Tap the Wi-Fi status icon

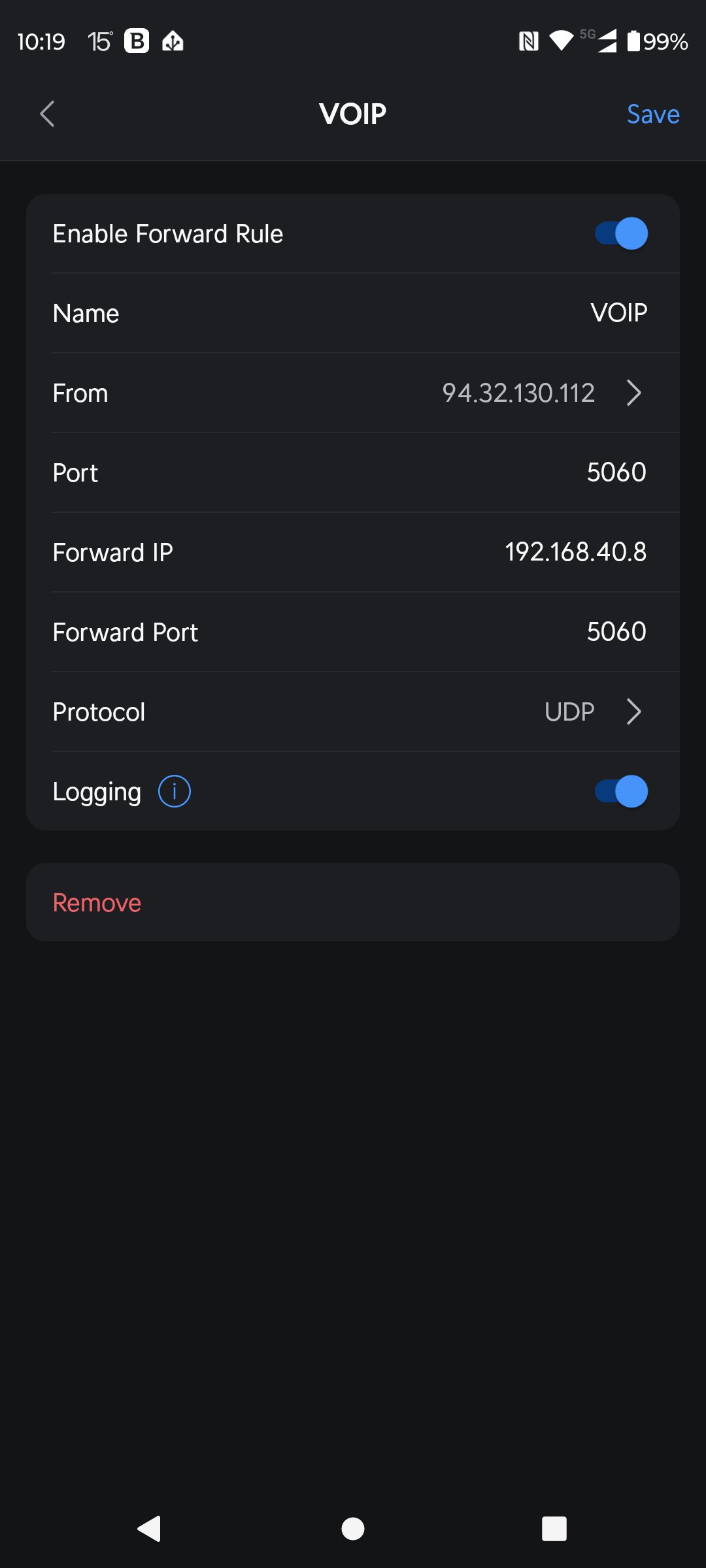561,41
